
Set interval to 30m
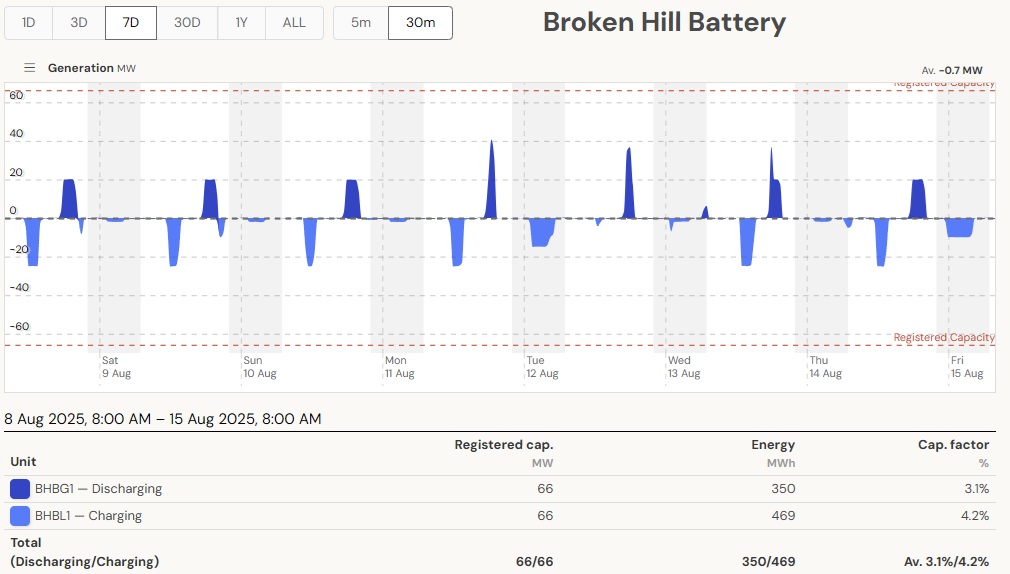(420, 22)
